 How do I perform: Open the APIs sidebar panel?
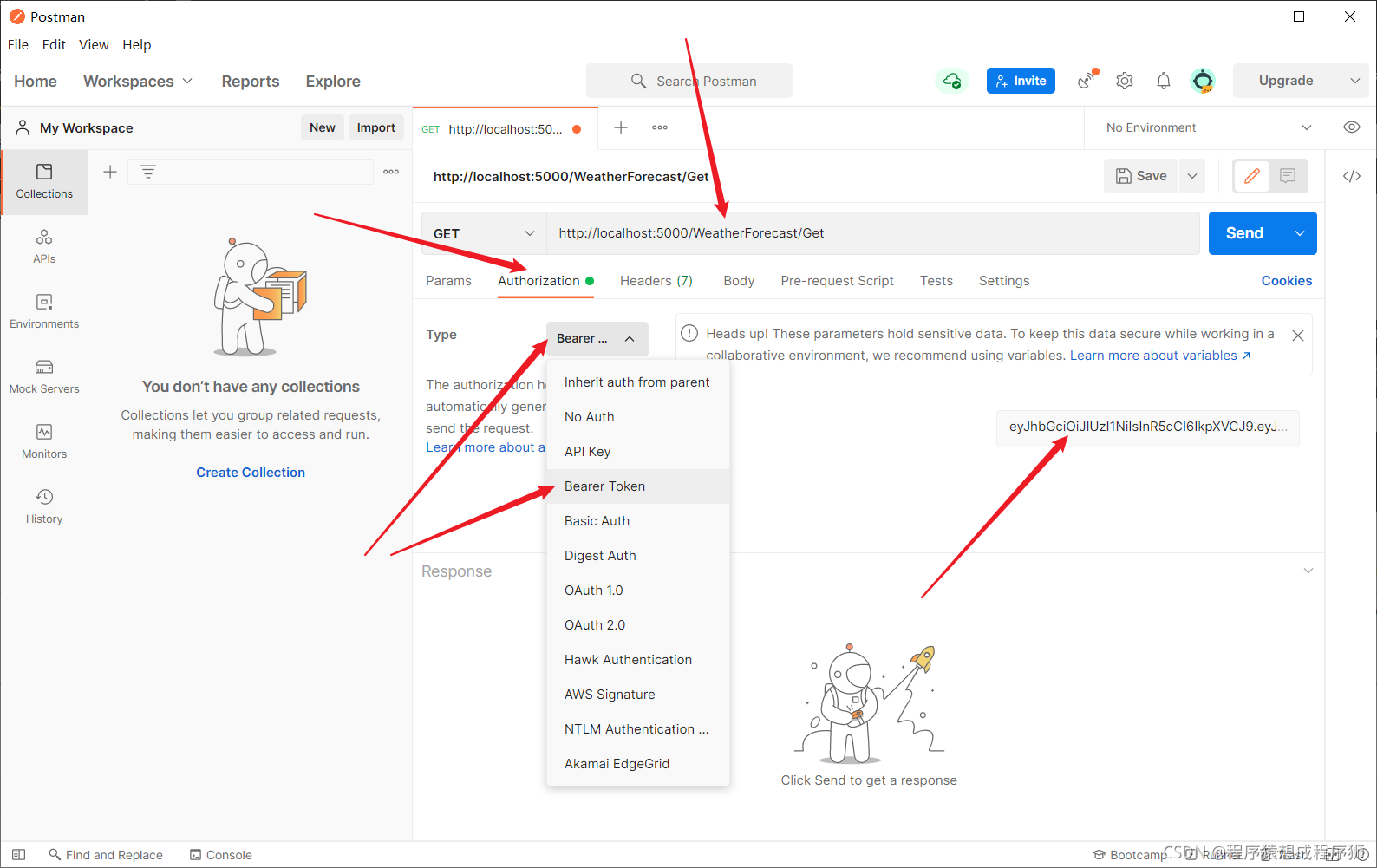(x=44, y=247)
